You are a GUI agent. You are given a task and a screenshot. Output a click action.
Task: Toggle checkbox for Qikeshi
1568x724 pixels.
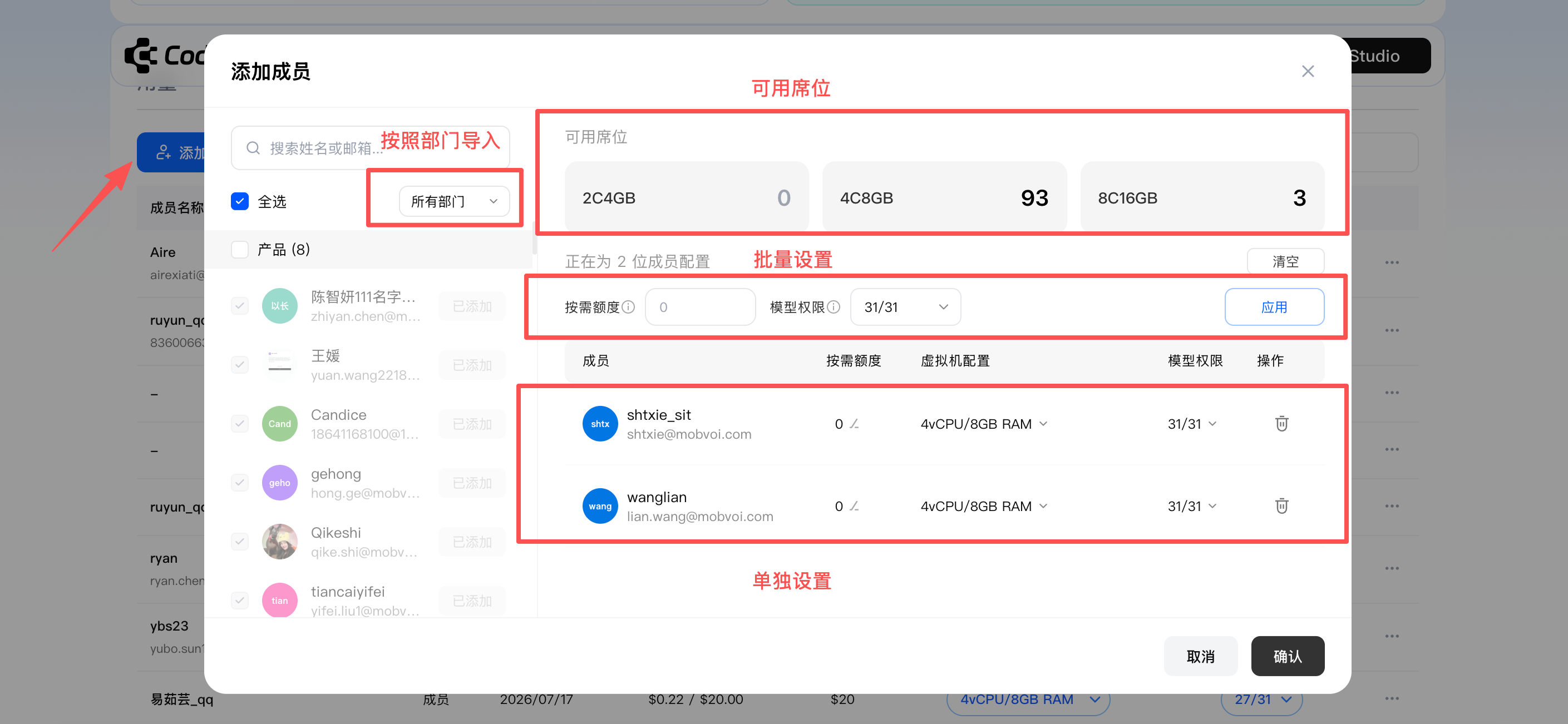click(x=240, y=542)
